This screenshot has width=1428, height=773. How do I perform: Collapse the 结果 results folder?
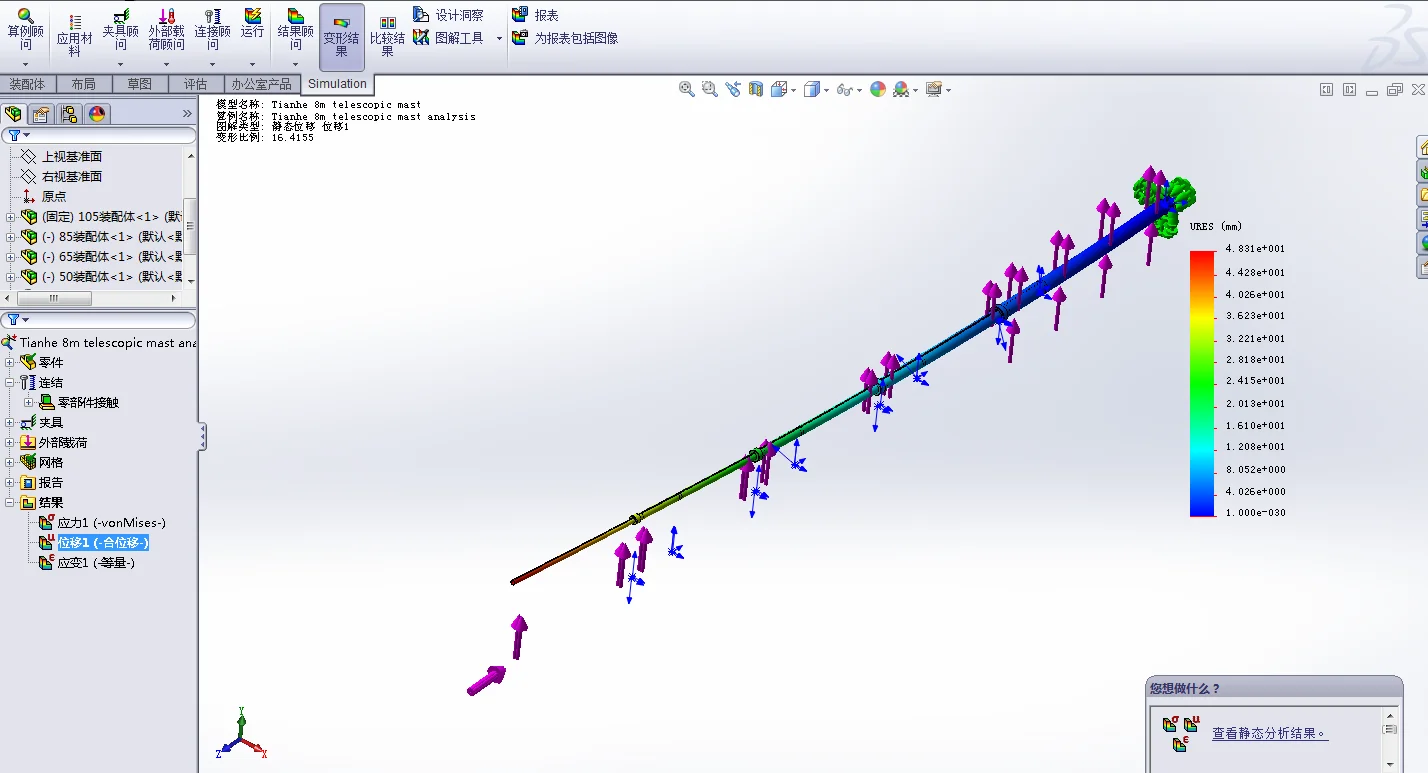tap(11, 503)
